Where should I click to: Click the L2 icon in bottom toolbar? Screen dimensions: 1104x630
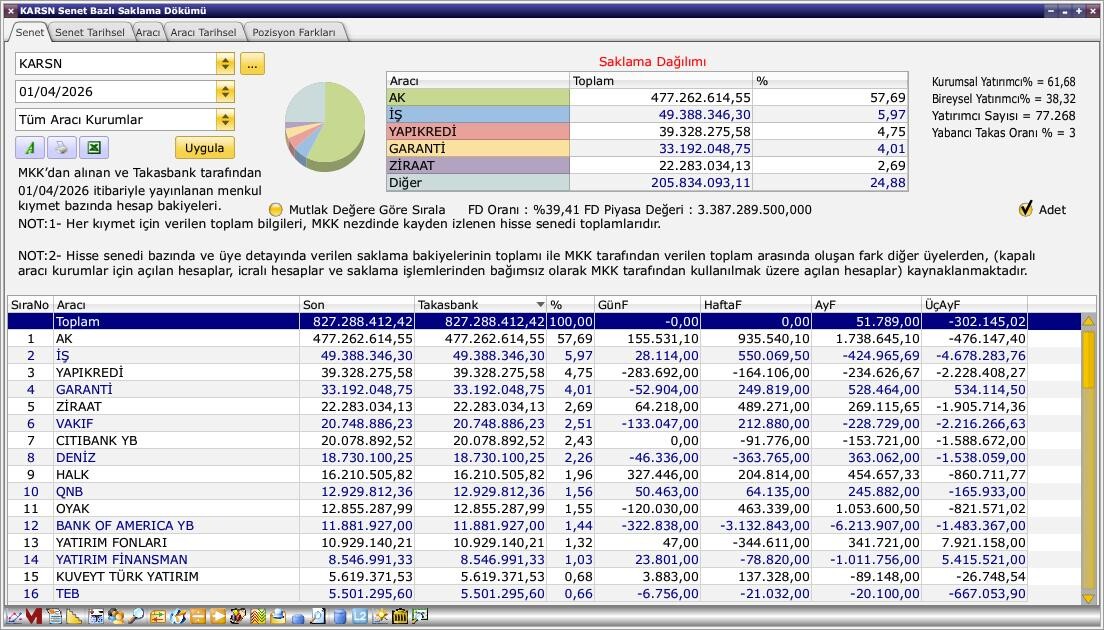pyautogui.click(x=359, y=617)
